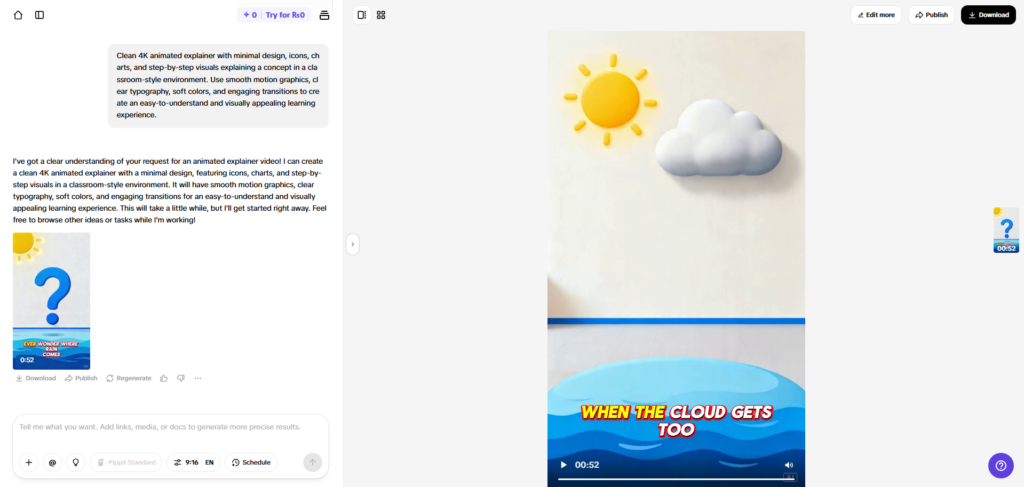1024x487 pixels.
Task: Click the Edit more button
Action: click(x=876, y=15)
